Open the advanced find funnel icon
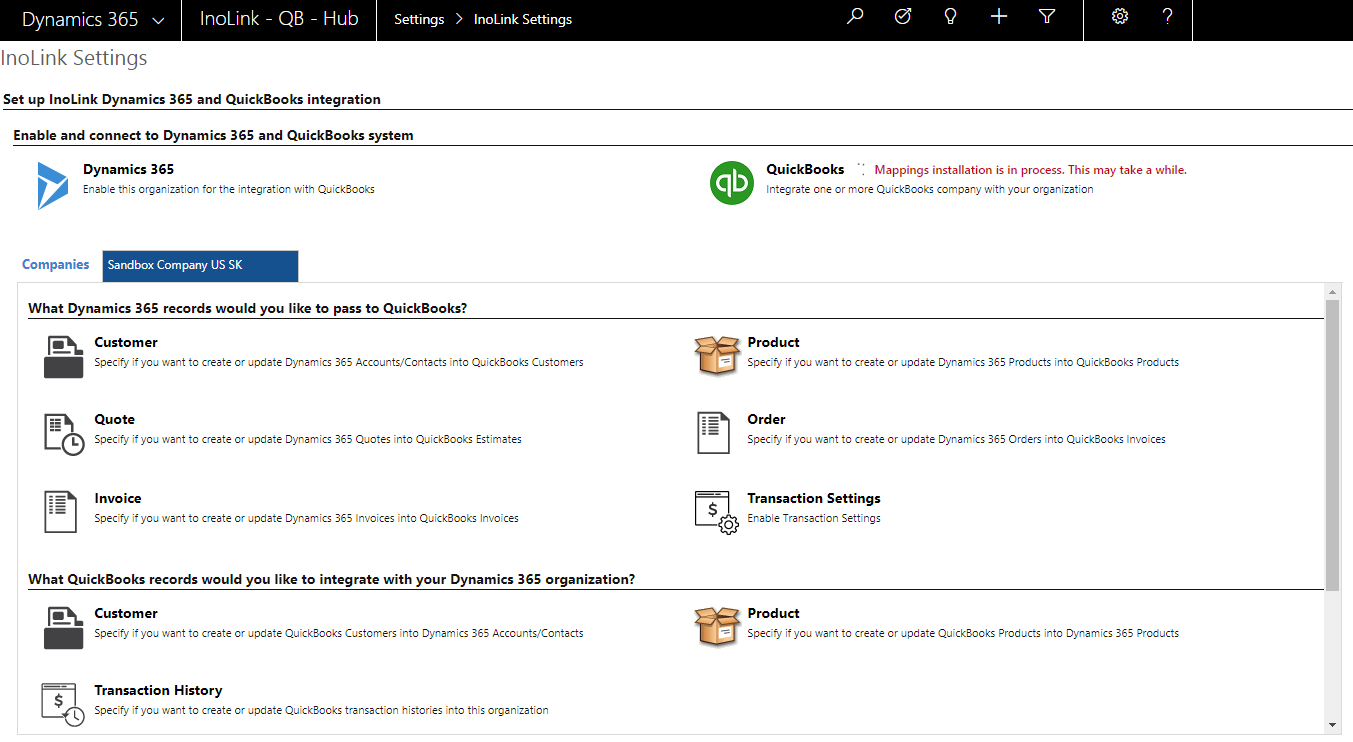 [1047, 17]
